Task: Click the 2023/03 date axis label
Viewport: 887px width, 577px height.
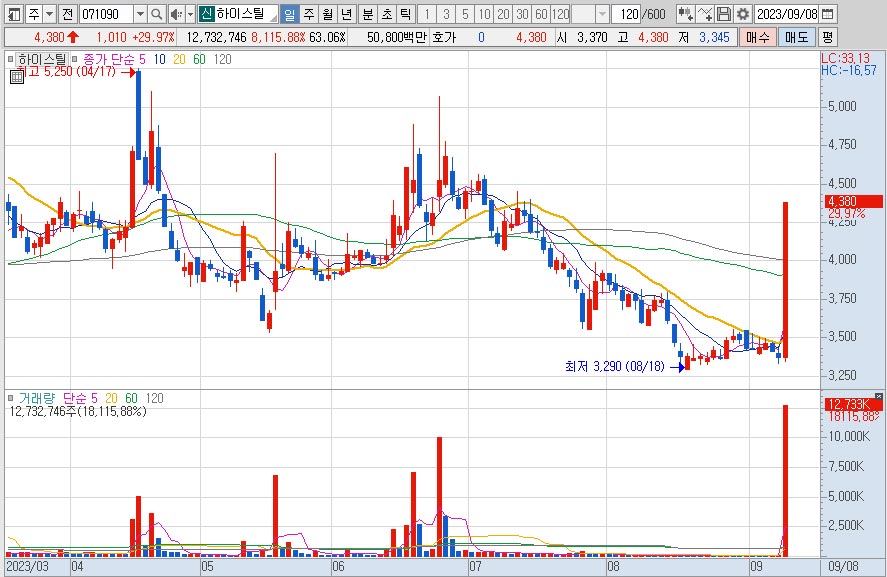Action: [27, 566]
